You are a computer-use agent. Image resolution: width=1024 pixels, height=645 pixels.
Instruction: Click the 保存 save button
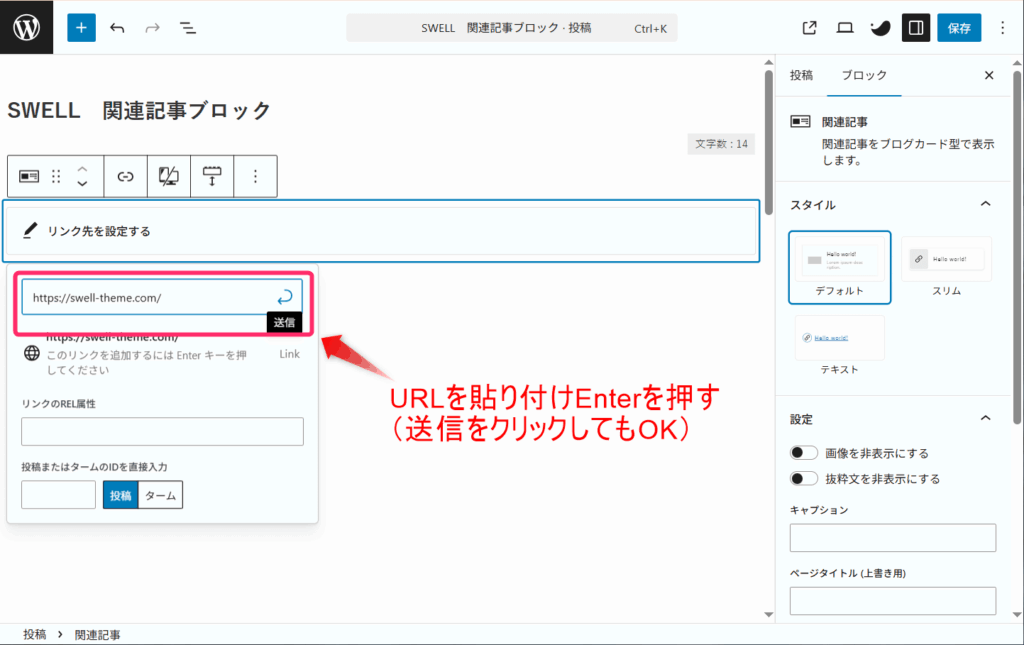pyautogui.click(x=959, y=27)
